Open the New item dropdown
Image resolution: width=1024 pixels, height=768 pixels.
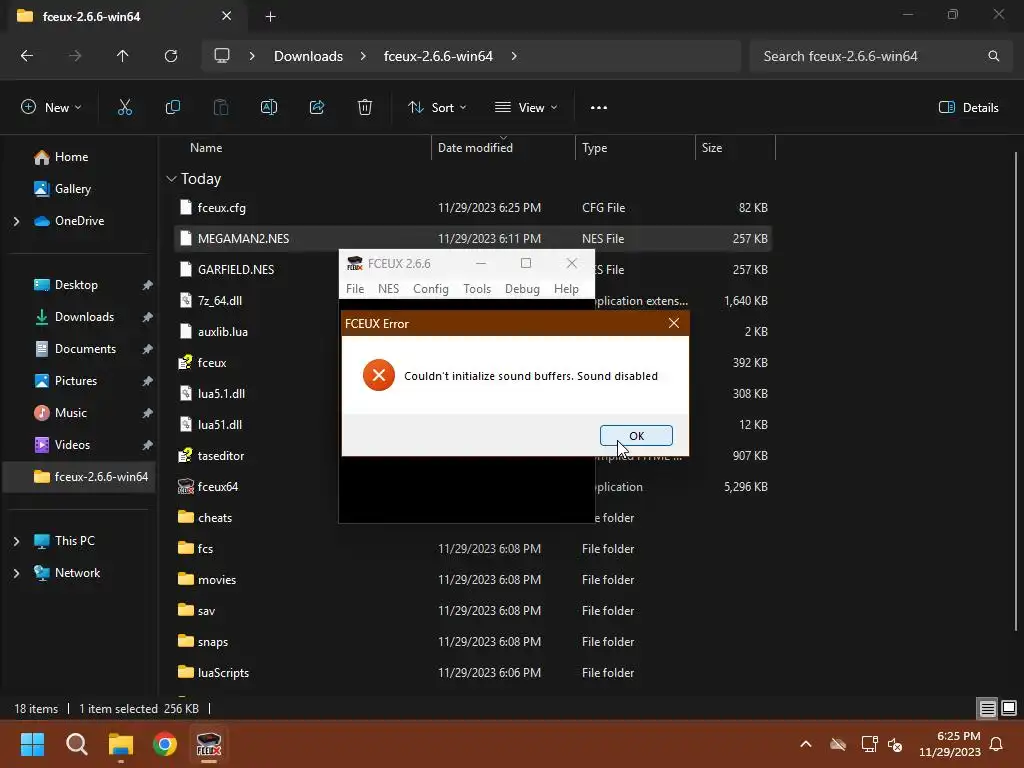51,108
